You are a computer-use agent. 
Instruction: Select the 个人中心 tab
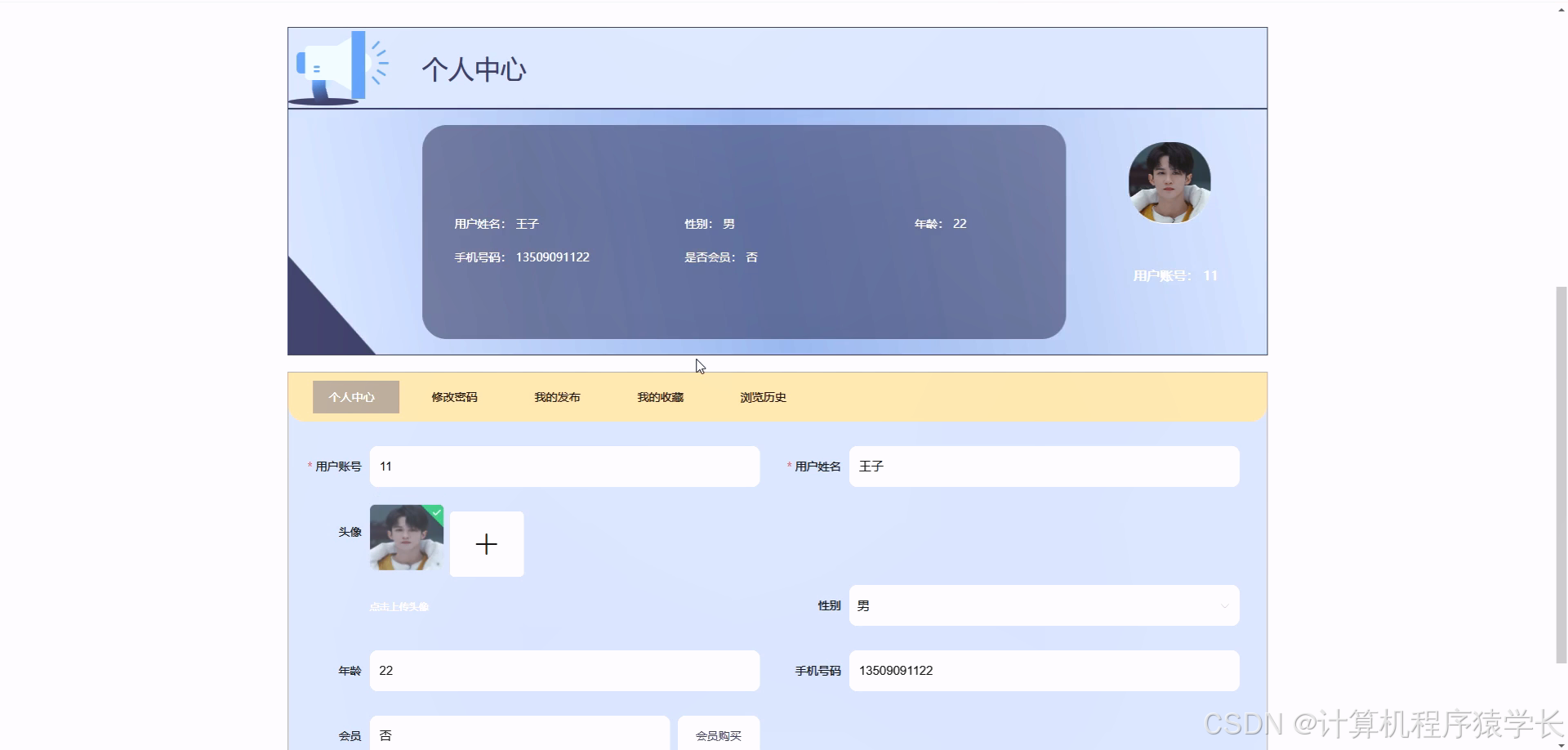pos(355,396)
